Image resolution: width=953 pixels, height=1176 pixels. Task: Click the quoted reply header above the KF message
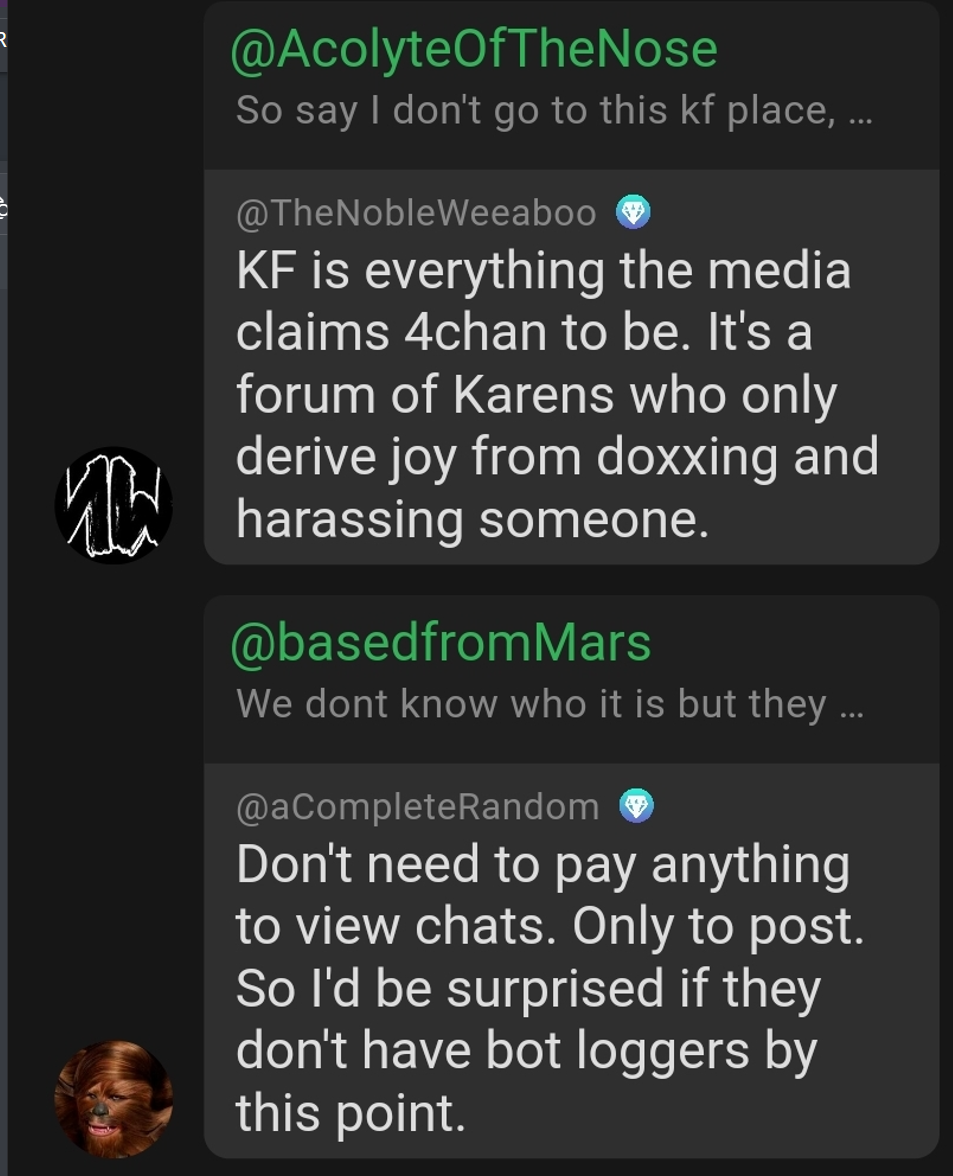pyautogui.click(x=571, y=85)
